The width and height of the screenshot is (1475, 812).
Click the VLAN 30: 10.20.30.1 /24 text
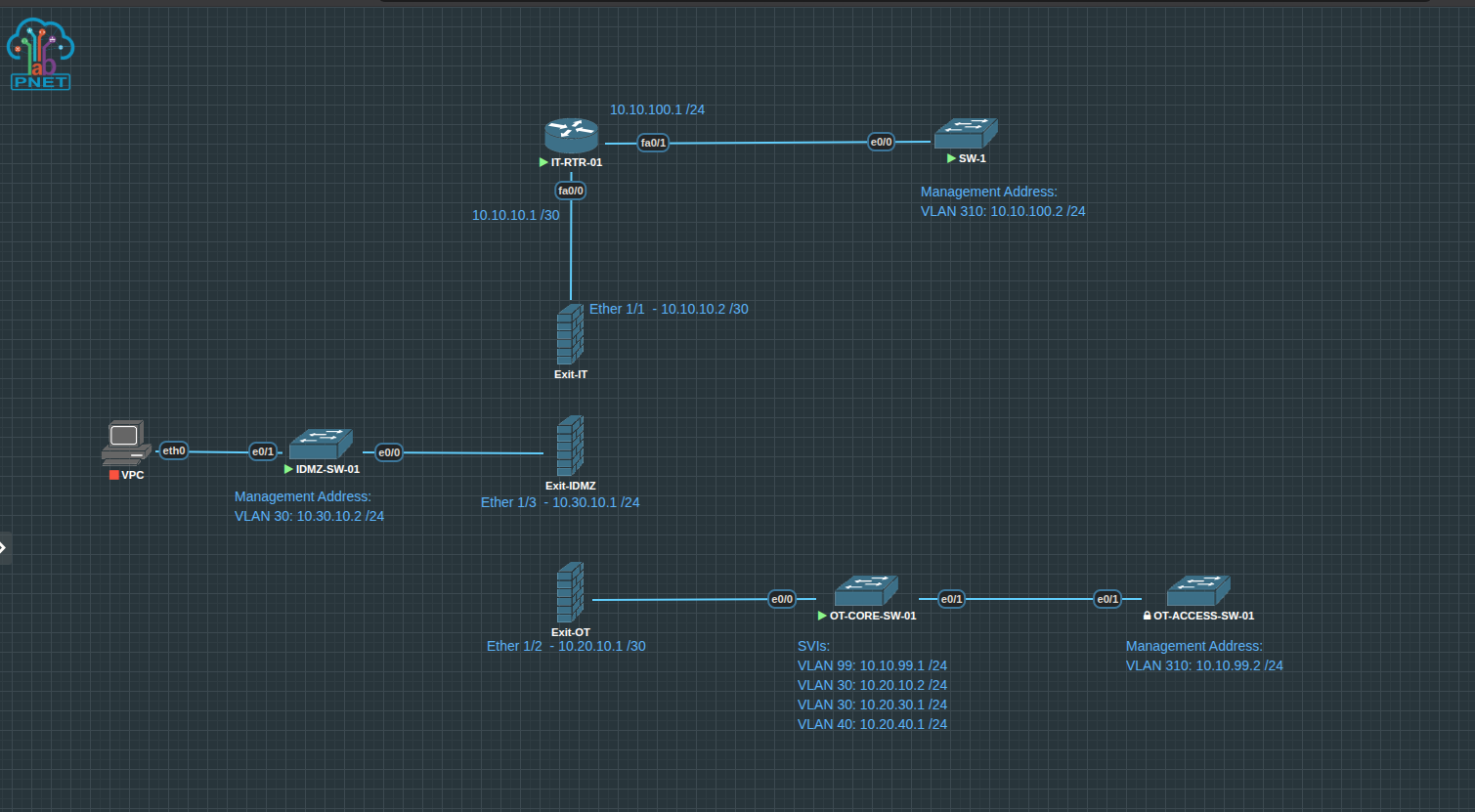[872, 705]
